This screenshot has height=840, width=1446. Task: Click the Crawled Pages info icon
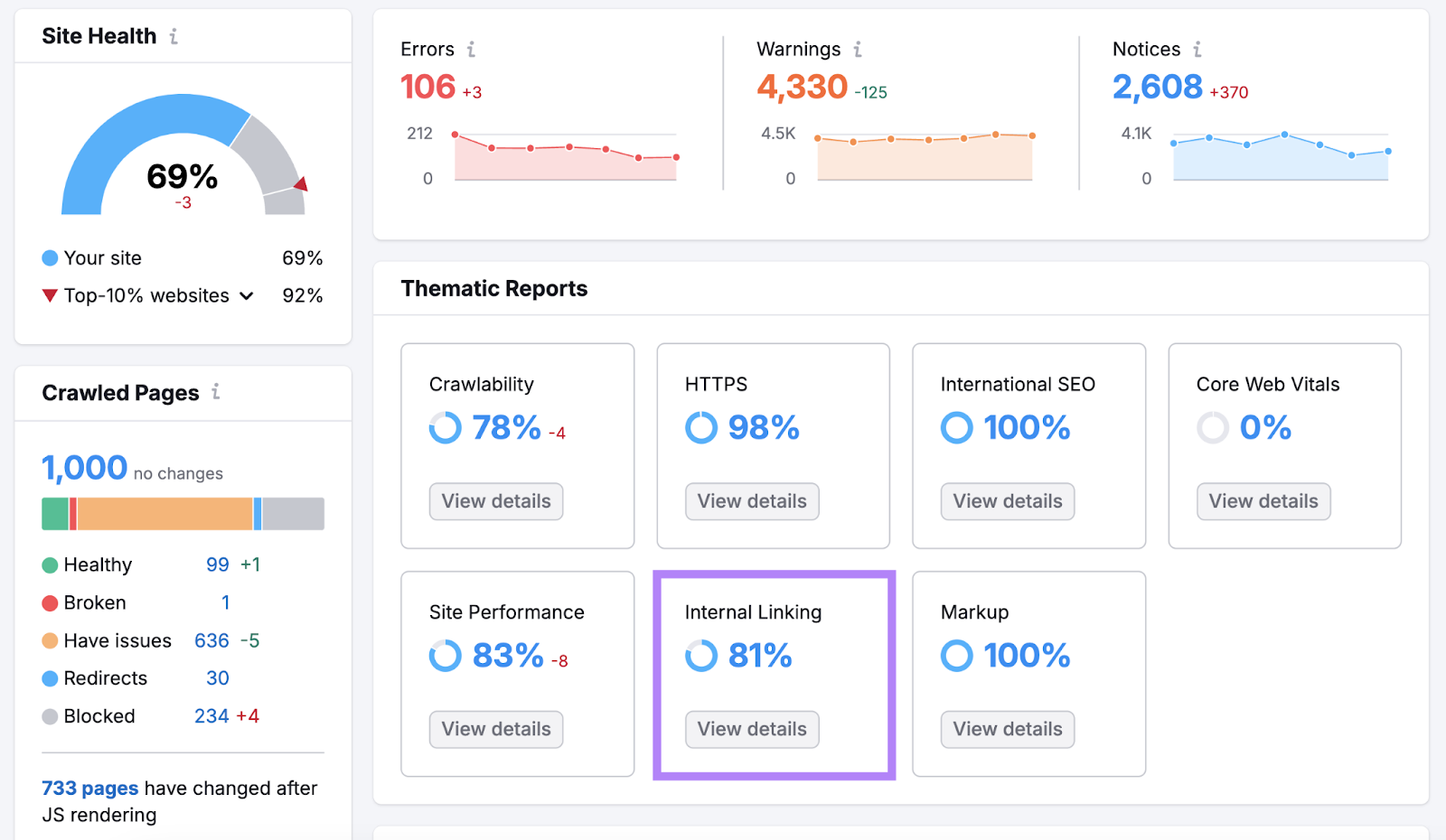click(x=216, y=392)
